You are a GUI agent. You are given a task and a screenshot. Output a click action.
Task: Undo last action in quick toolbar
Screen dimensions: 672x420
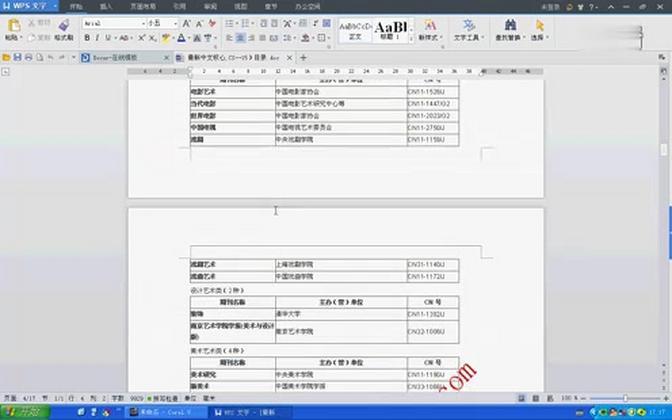tap(51, 57)
